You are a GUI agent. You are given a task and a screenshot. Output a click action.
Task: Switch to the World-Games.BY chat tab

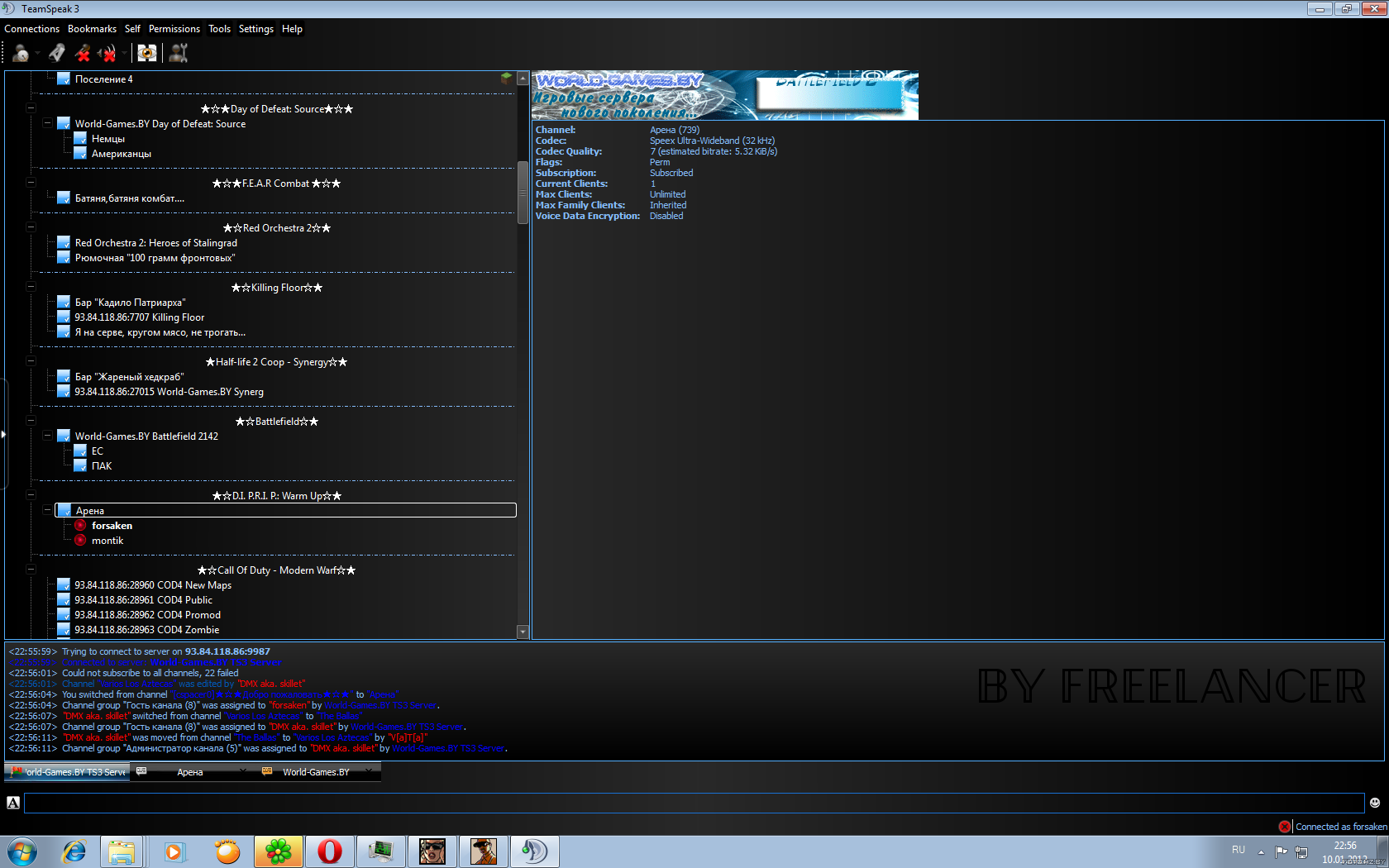pyautogui.click(x=316, y=772)
